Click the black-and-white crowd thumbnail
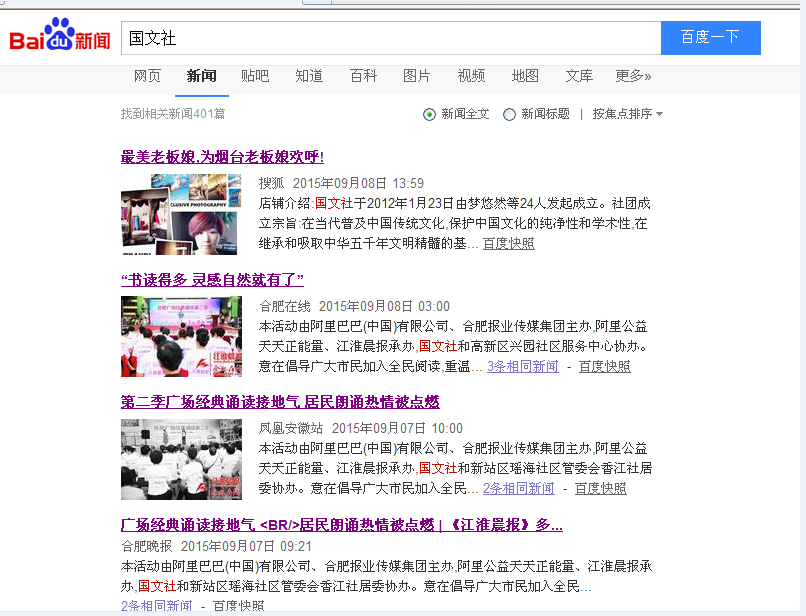806x616 pixels. pyautogui.click(x=181, y=459)
